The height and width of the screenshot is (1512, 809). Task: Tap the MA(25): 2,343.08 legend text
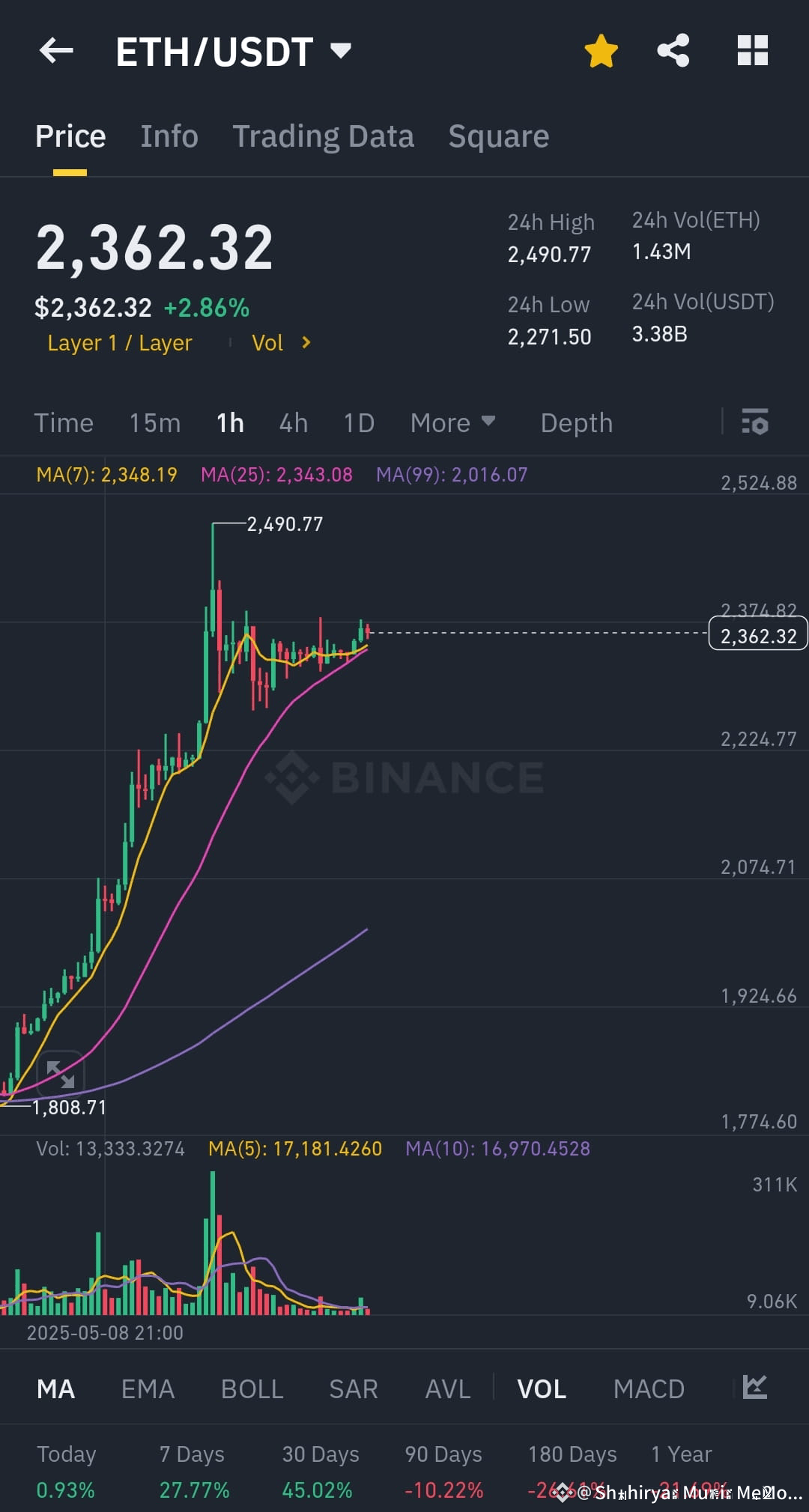(276, 475)
